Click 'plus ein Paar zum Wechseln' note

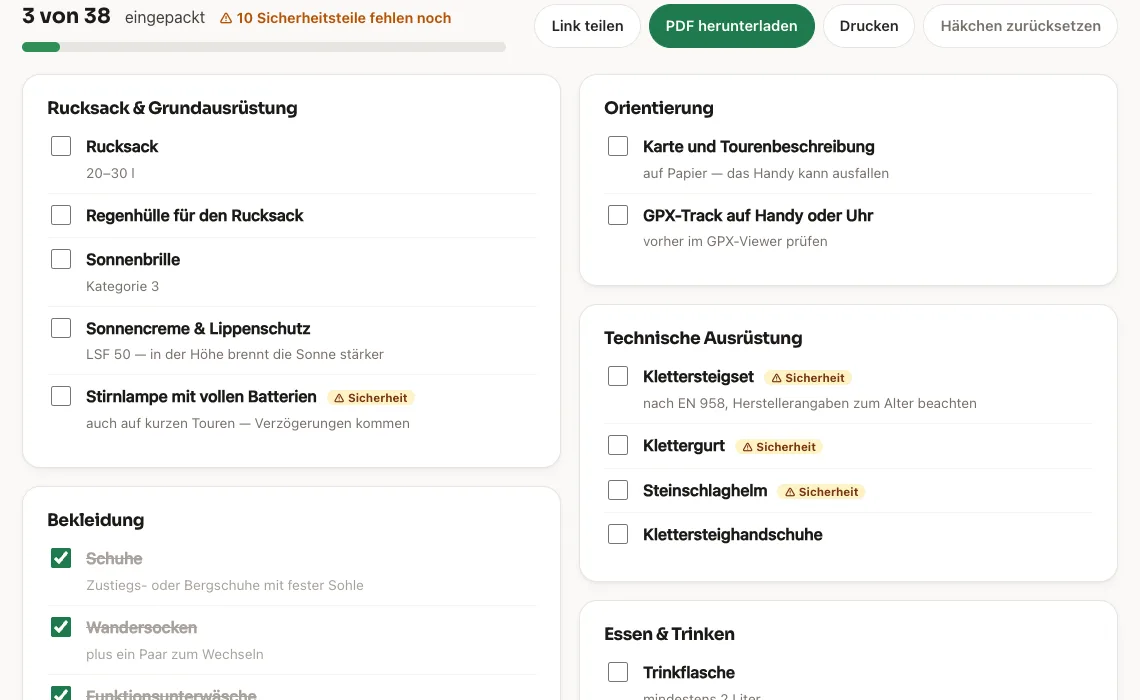[x=174, y=654]
